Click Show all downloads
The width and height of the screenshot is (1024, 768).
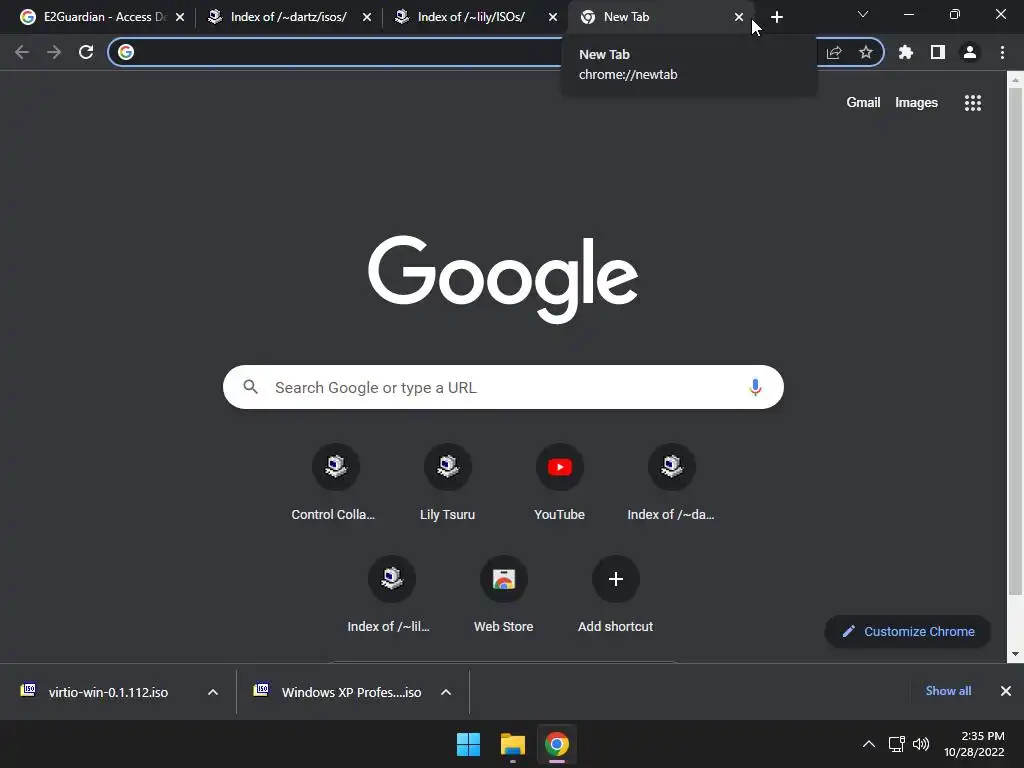[x=948, y=691]
